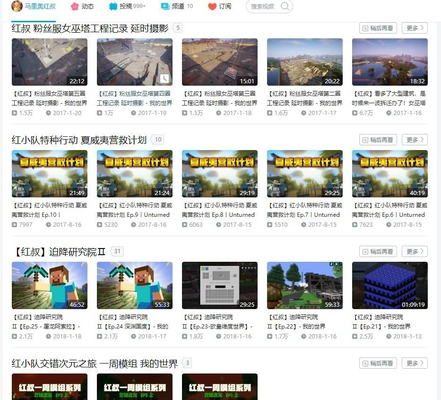441x400 pixels.
Task: Add 迫降研究院Ⅱ channel to 稍后再看
Action: [378, 251]
